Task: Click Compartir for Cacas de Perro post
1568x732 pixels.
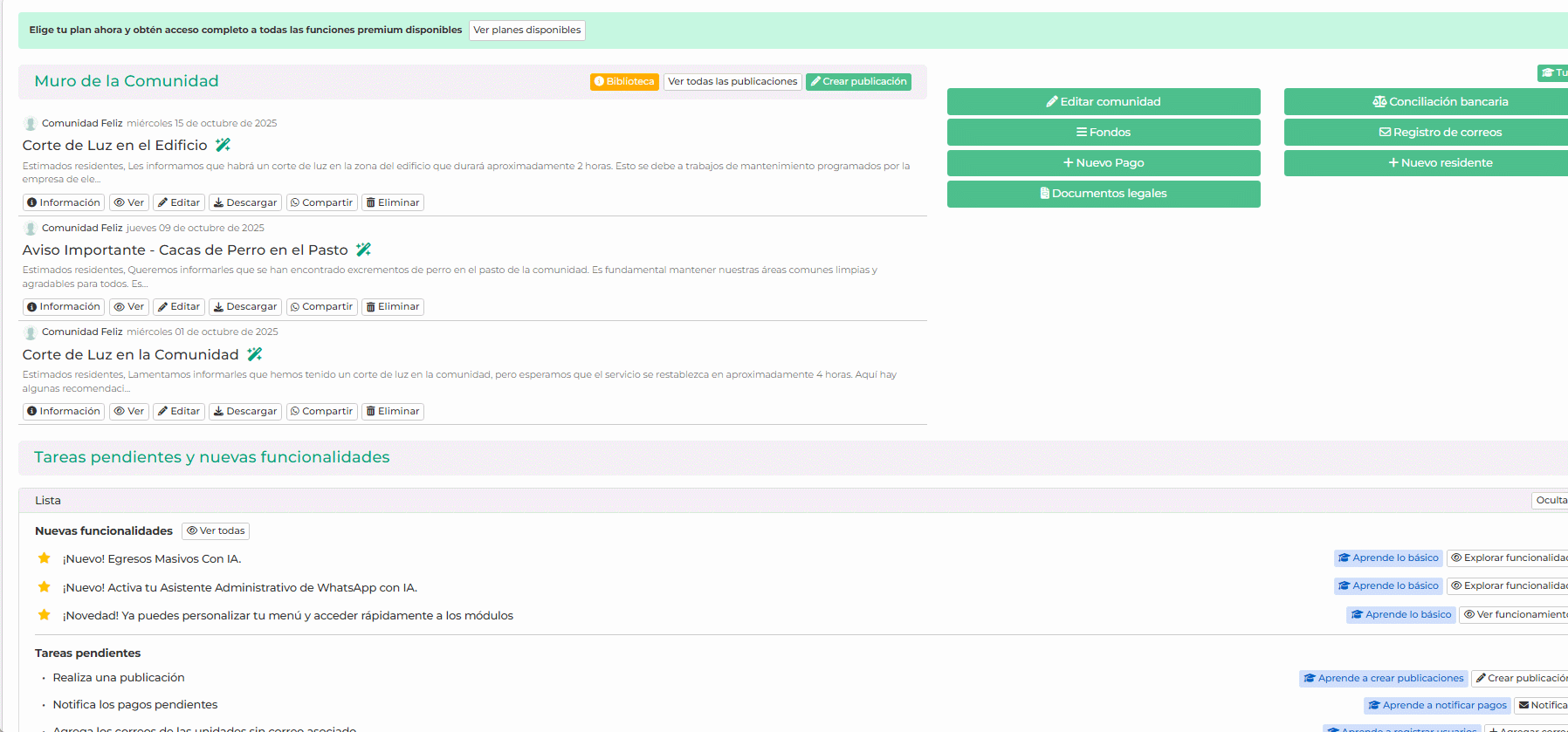Action: point(321,307)
